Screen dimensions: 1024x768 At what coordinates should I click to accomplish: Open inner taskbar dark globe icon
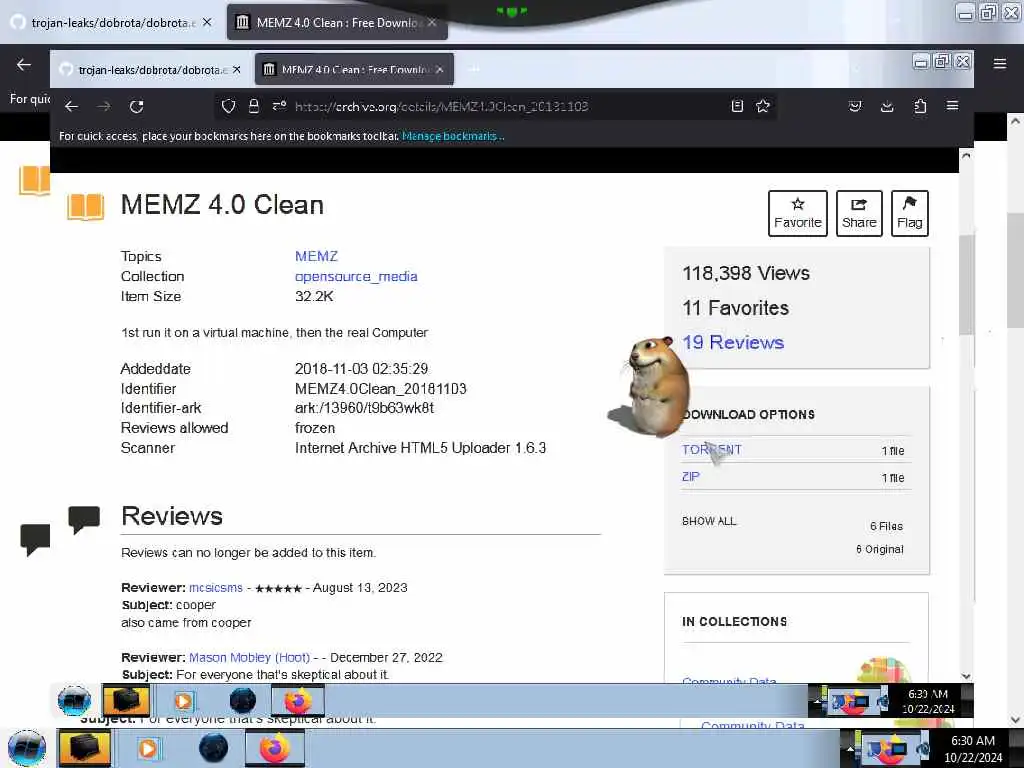[242, 701]
